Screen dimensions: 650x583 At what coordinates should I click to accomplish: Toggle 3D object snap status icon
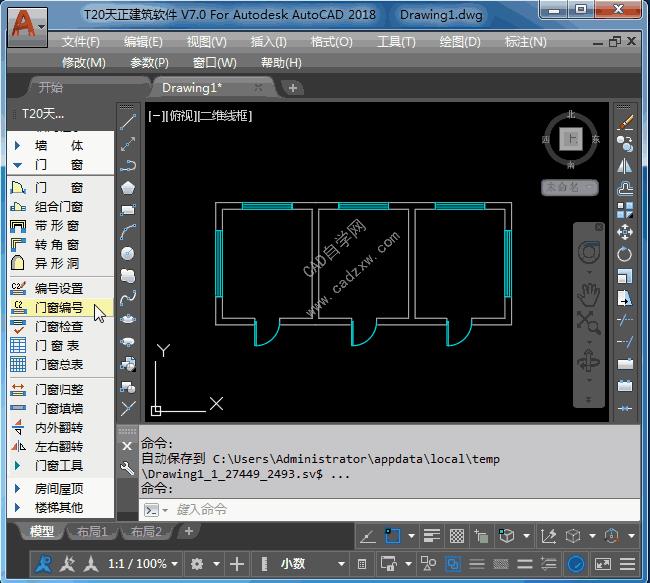click(x=507, y=537)
